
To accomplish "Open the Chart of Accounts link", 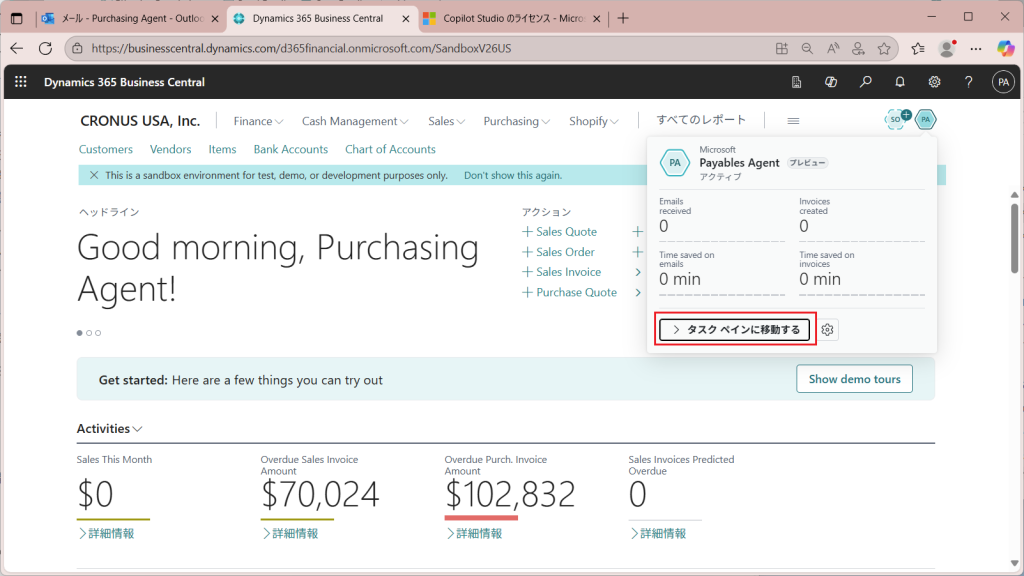I will (390, 149).
